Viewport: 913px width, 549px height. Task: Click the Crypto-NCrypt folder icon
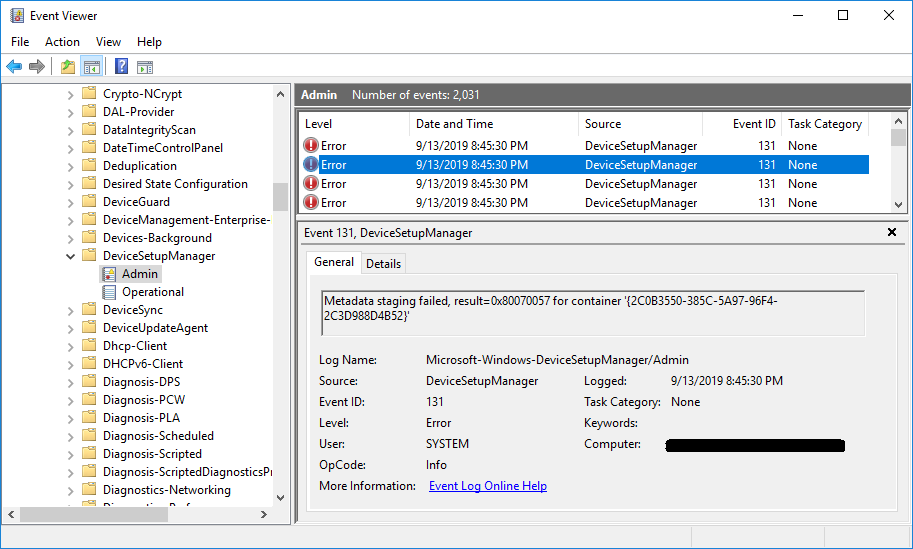(x=89, y=93)
